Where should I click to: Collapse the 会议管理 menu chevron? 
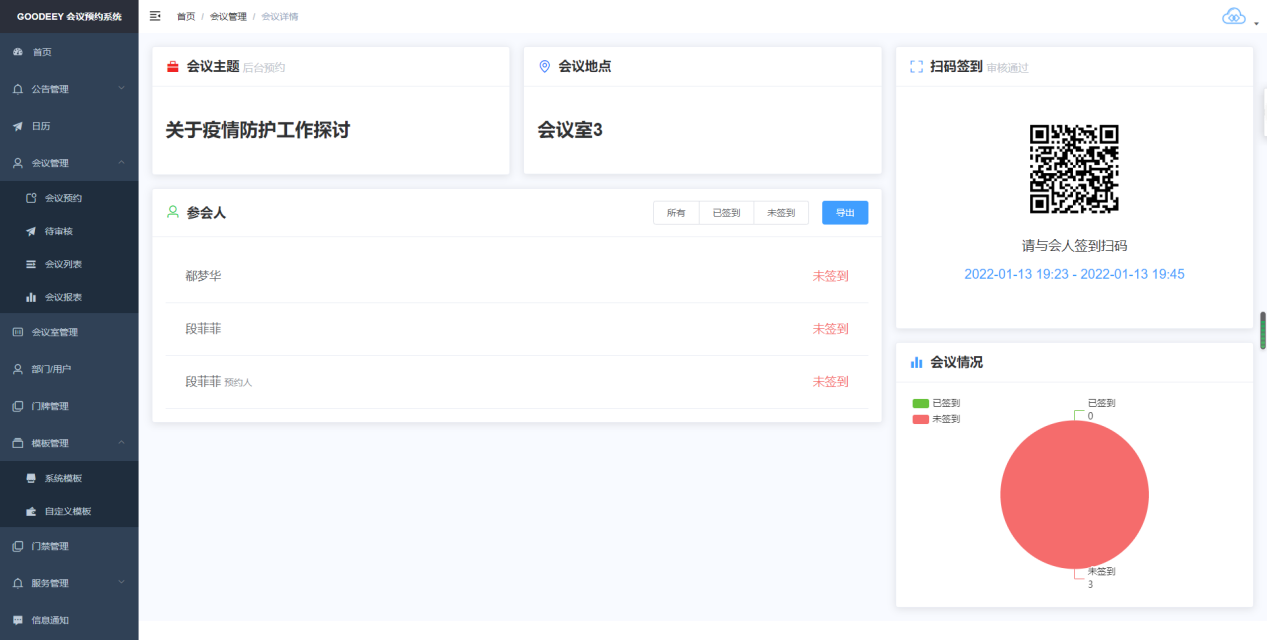click(x=121, y=163)
